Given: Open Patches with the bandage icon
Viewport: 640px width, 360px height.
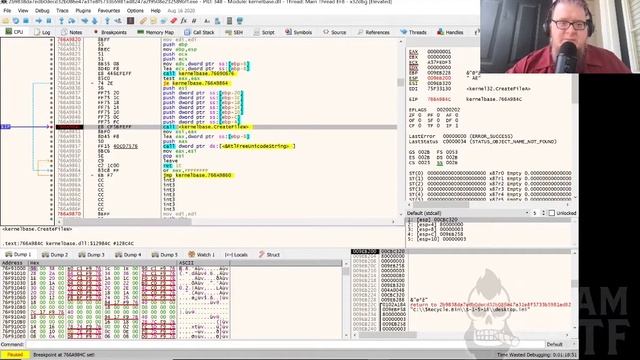Looking at the screenshot, I should (143, 20).
